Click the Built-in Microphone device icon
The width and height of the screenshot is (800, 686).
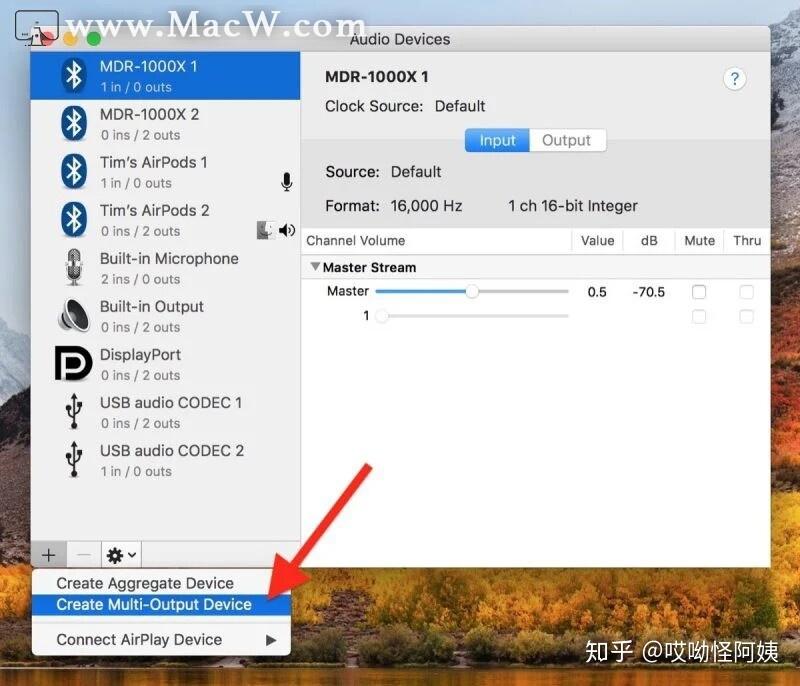coord(75,267)
